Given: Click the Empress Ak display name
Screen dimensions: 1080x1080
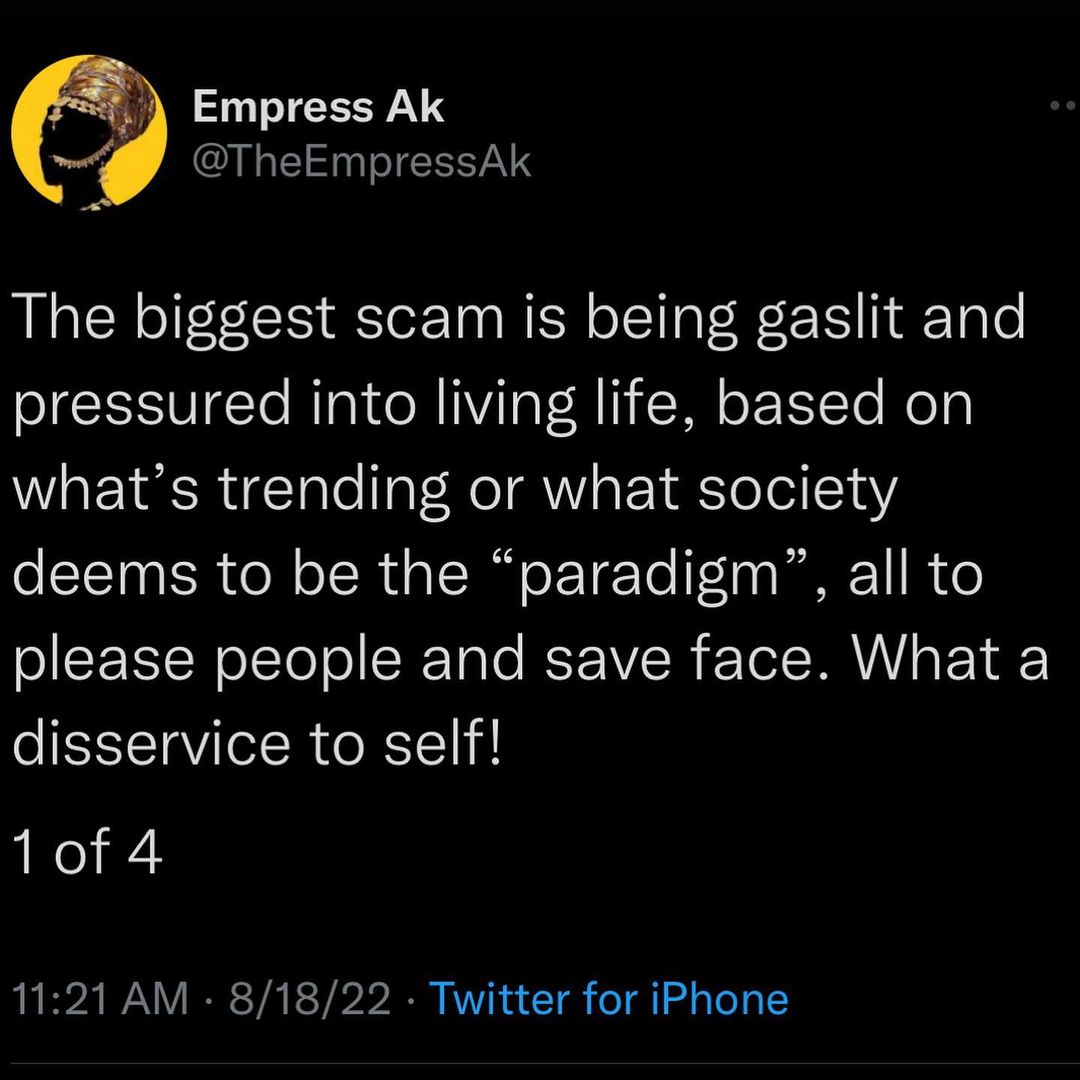Looking at the screenshot, I should [x=318, y=106].
